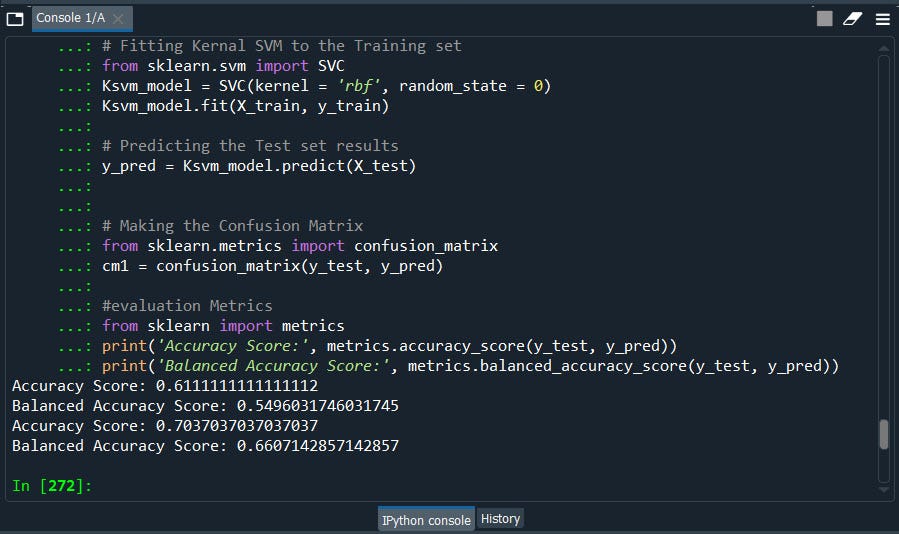The width and height of the screenshot is (899, 534).
Task: Click the comment '# Fitting Kernal SVM to the Training set'
Action: (282, 45)
